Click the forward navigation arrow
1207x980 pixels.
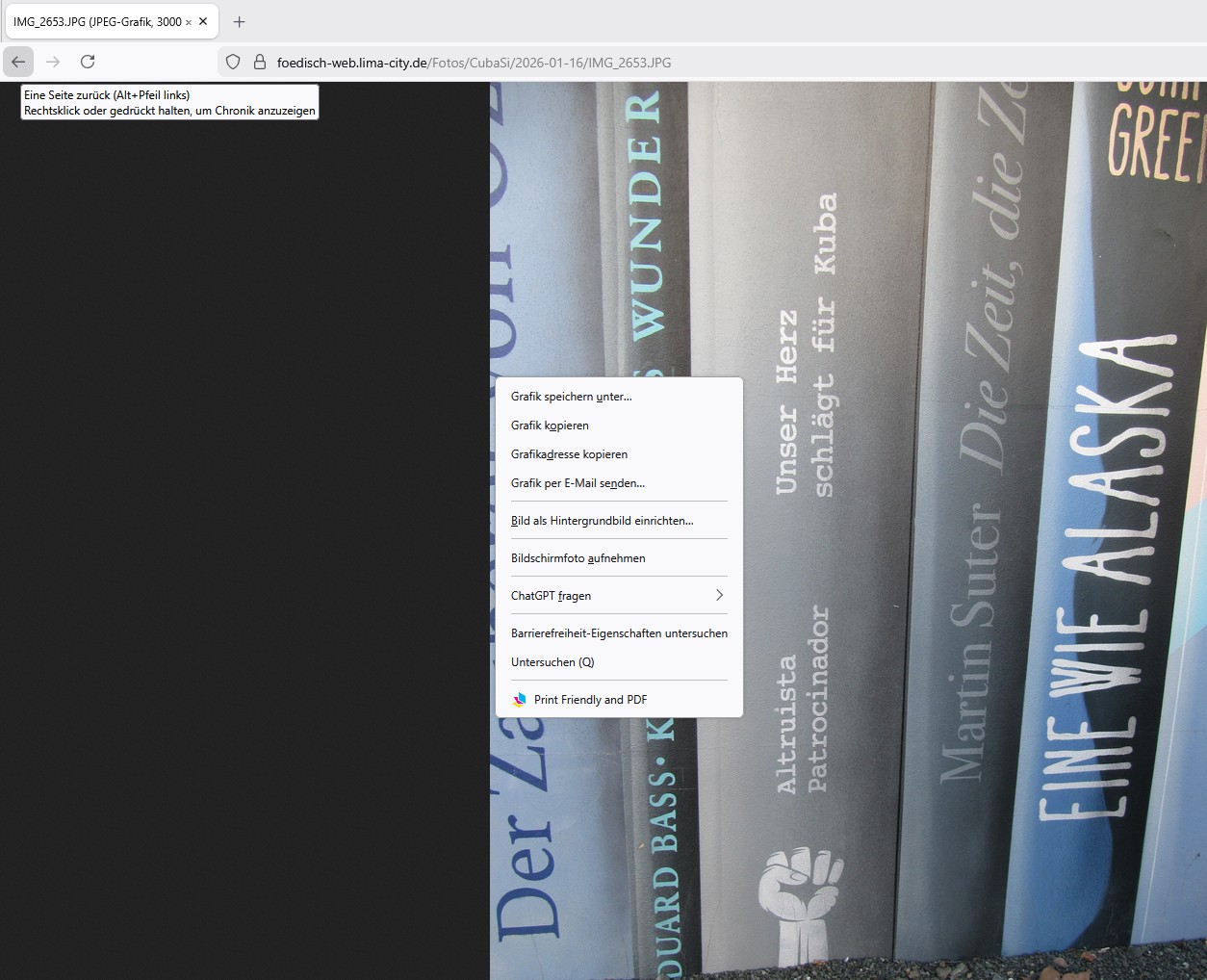tap(53, 62)
